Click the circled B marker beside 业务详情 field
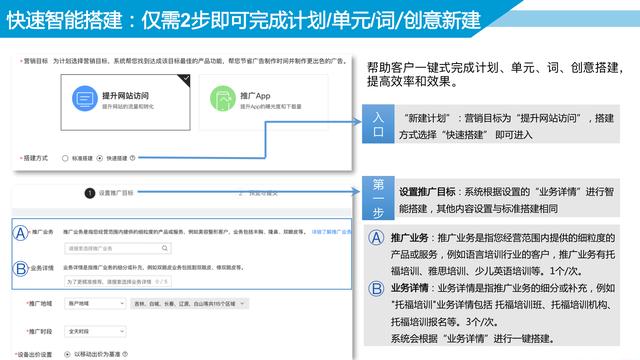This screenshot has height=360, width=640. [20, 269]
